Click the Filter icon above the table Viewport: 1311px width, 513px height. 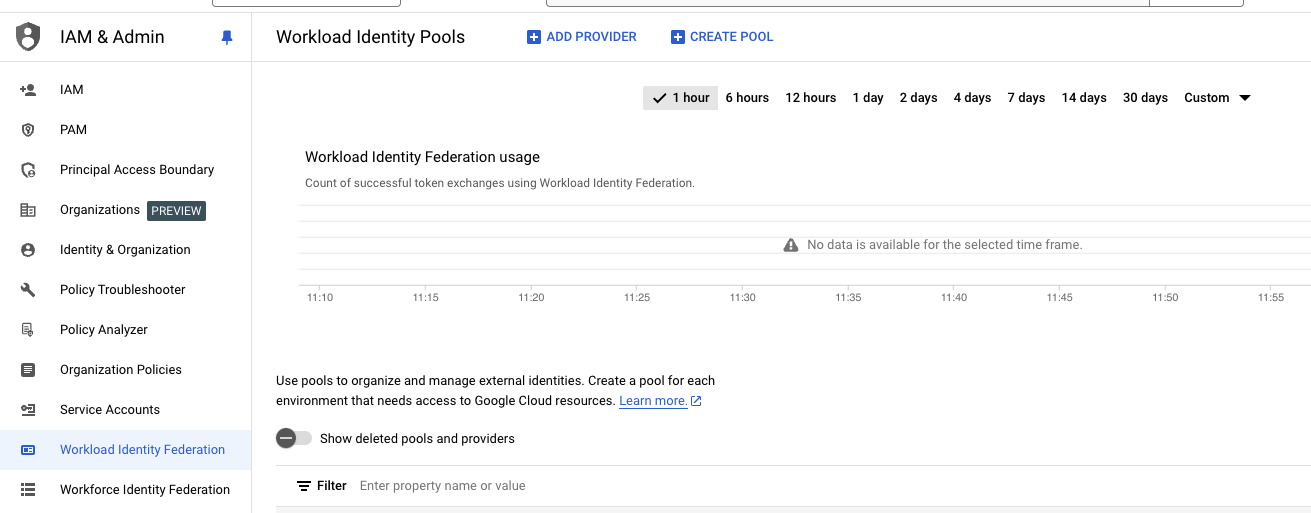304,486
